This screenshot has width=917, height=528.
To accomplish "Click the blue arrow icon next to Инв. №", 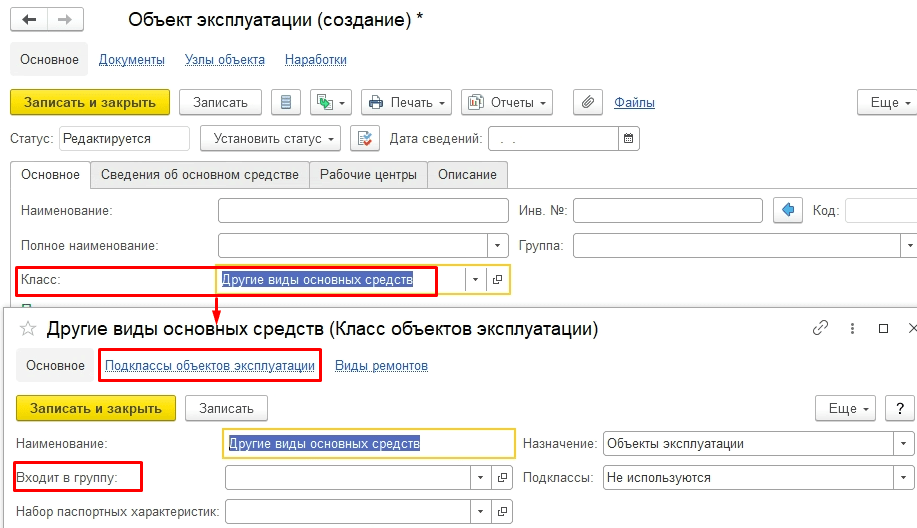I will (x=788, y=210).
